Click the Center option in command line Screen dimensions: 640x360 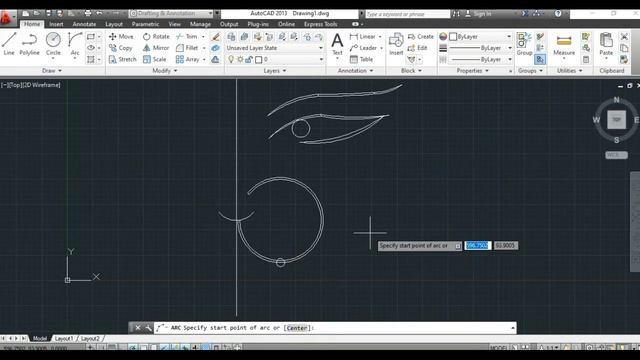click(297, 328)
